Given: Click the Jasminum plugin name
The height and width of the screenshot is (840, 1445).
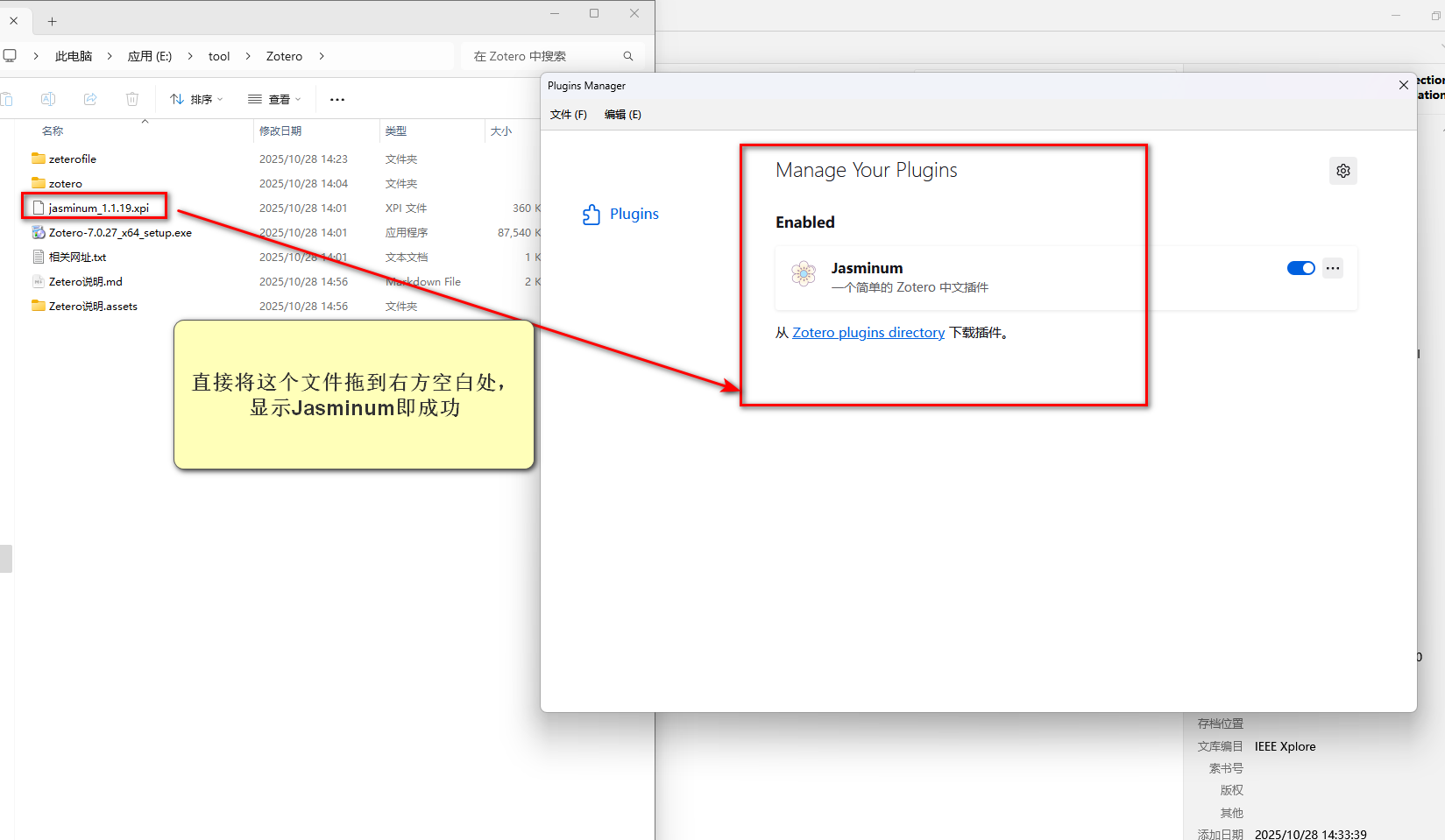Looking at the screenshot, I should [867, 268].
